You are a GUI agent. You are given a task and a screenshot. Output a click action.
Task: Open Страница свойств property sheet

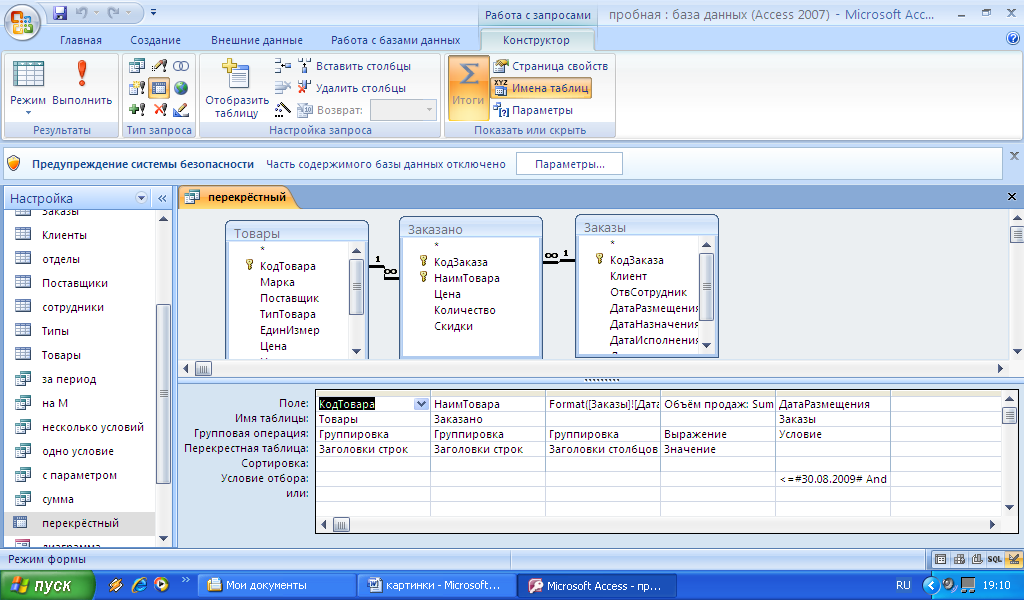click(551, 66)
